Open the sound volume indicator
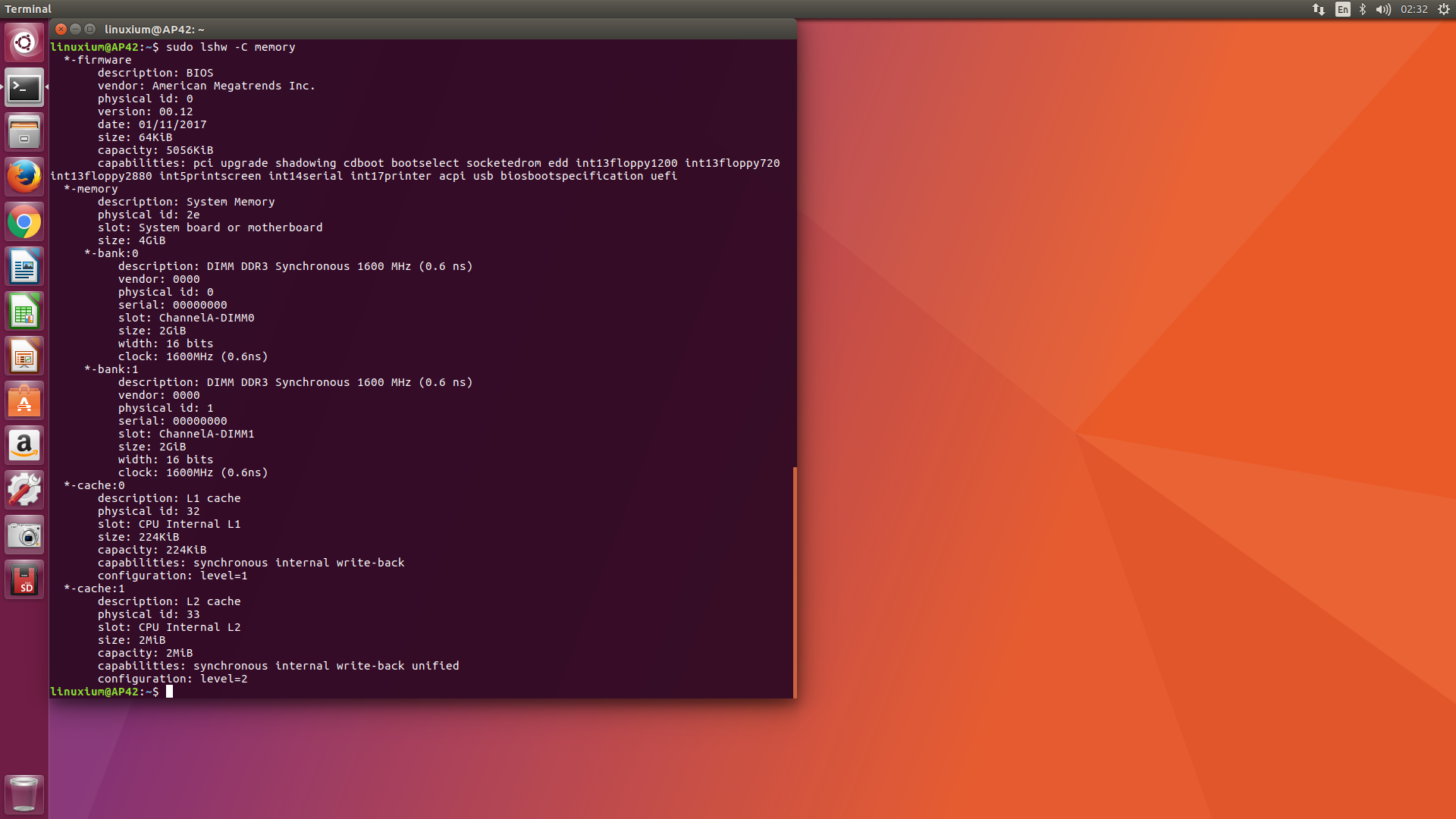Screen dimensions: 1456x819 (1384, 9)
